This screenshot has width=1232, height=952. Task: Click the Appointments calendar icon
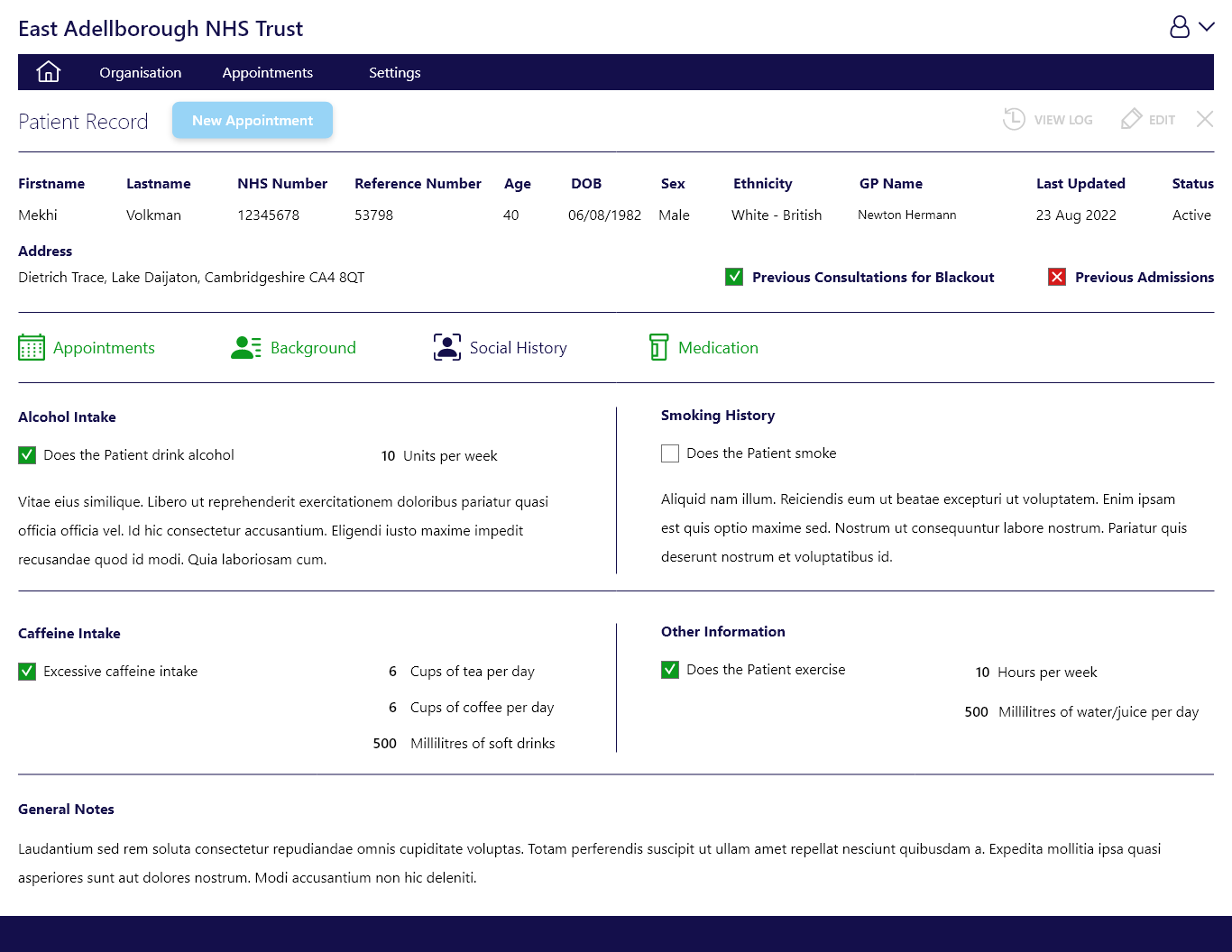32,347
